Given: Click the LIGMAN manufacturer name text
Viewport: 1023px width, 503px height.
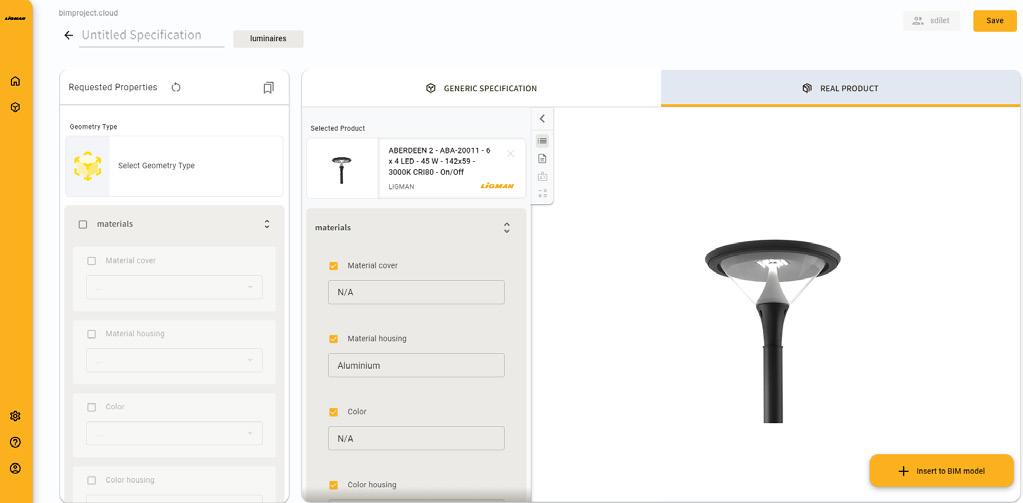Looking at the screenshot, I should 401,187.
